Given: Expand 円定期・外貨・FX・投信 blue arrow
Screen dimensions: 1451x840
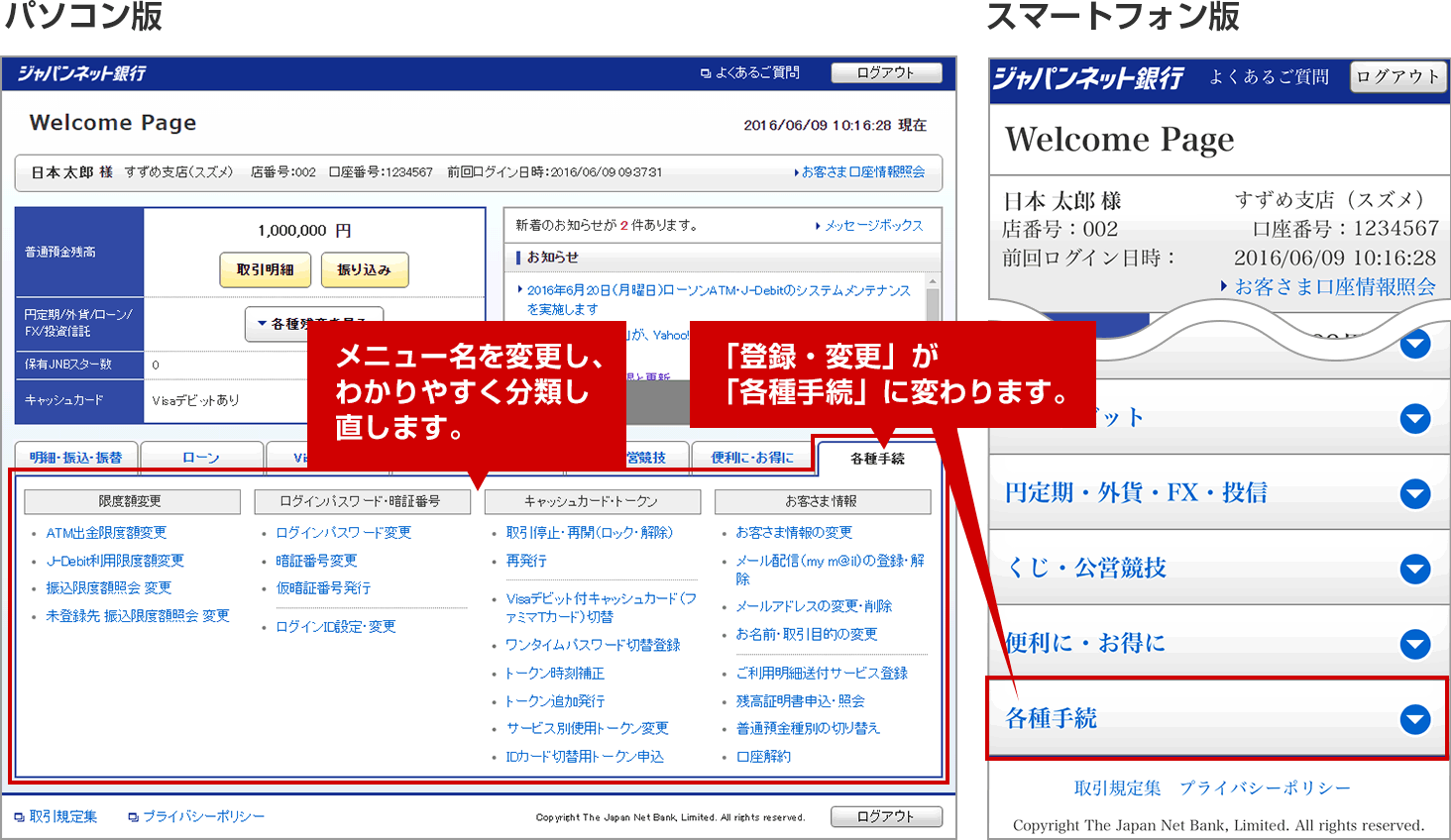Looking at the screenshot, I should pyautogui.click(x=1414, y=493).
